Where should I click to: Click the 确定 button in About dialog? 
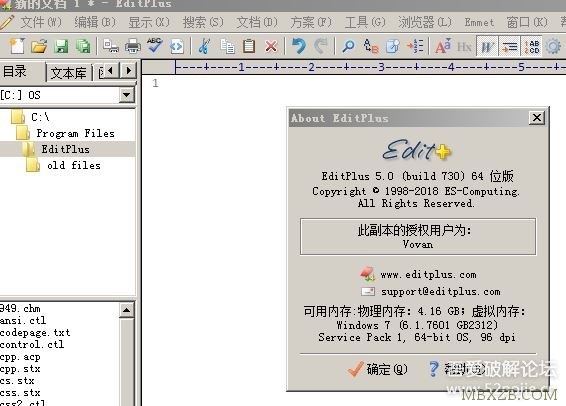pyautogui.click(x=378, y=369)
